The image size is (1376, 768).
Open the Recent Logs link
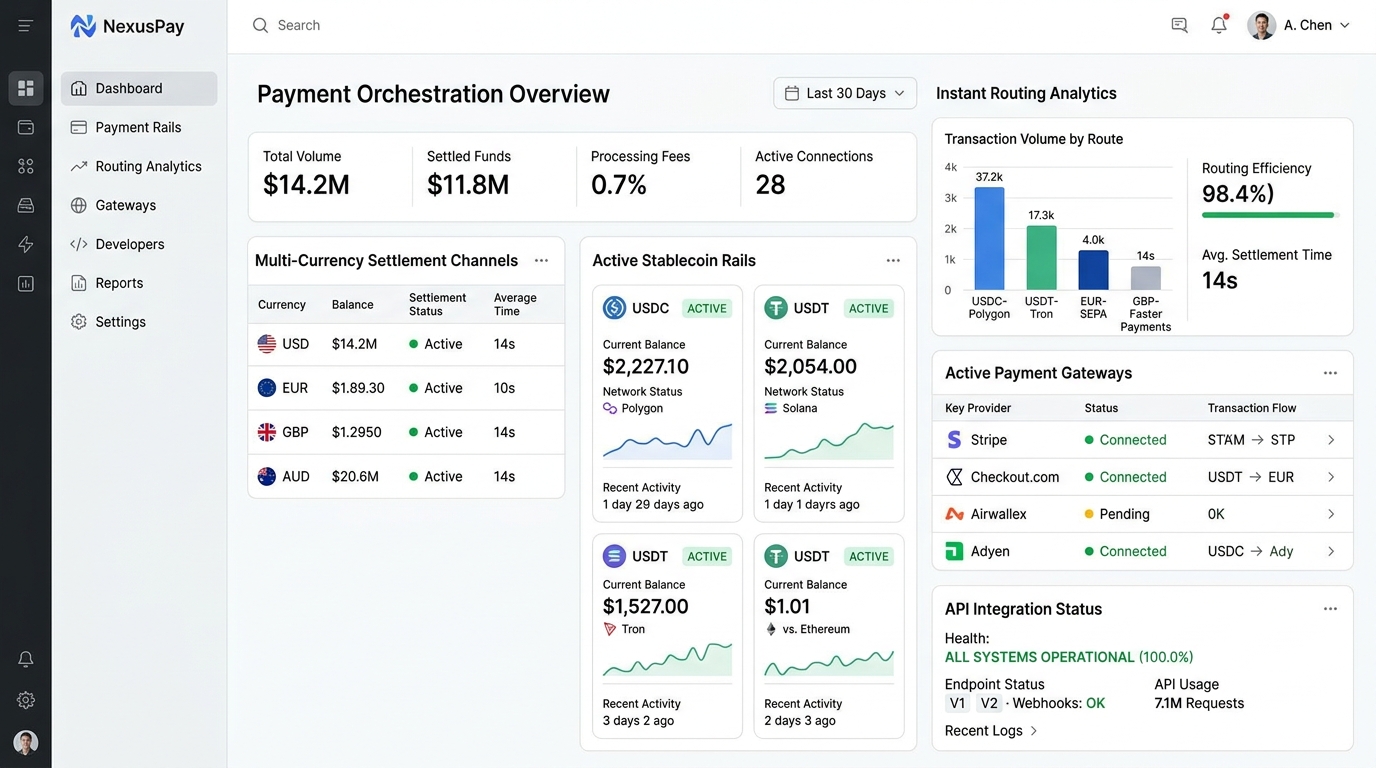[991, 731]
